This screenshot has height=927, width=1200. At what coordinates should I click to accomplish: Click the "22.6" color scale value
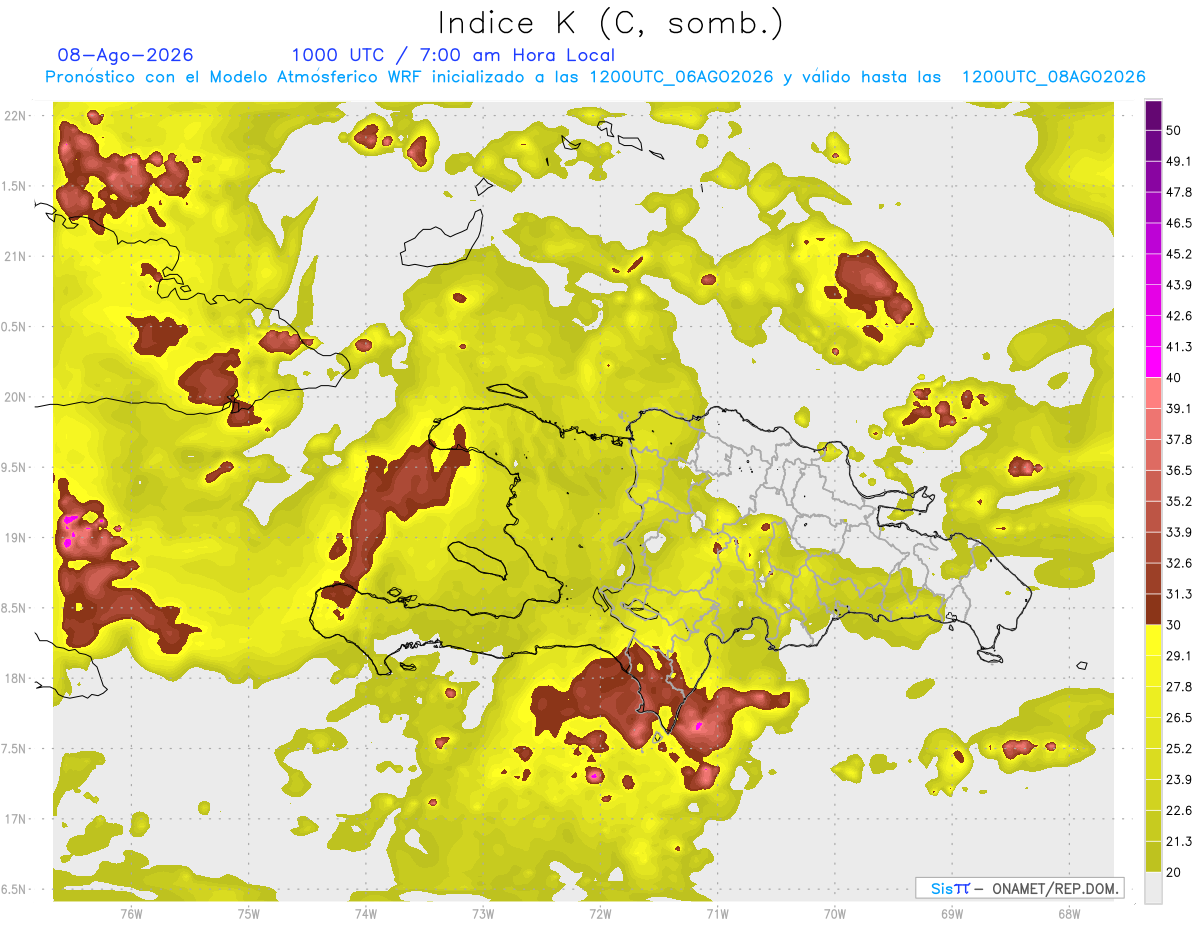coord(1178,811)
